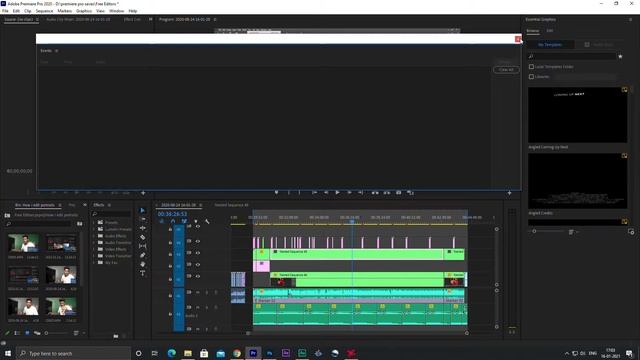Select the Track Select Forward tool
Image resolution: width=640 pixels, height=360 pixels.
point(142,220)
